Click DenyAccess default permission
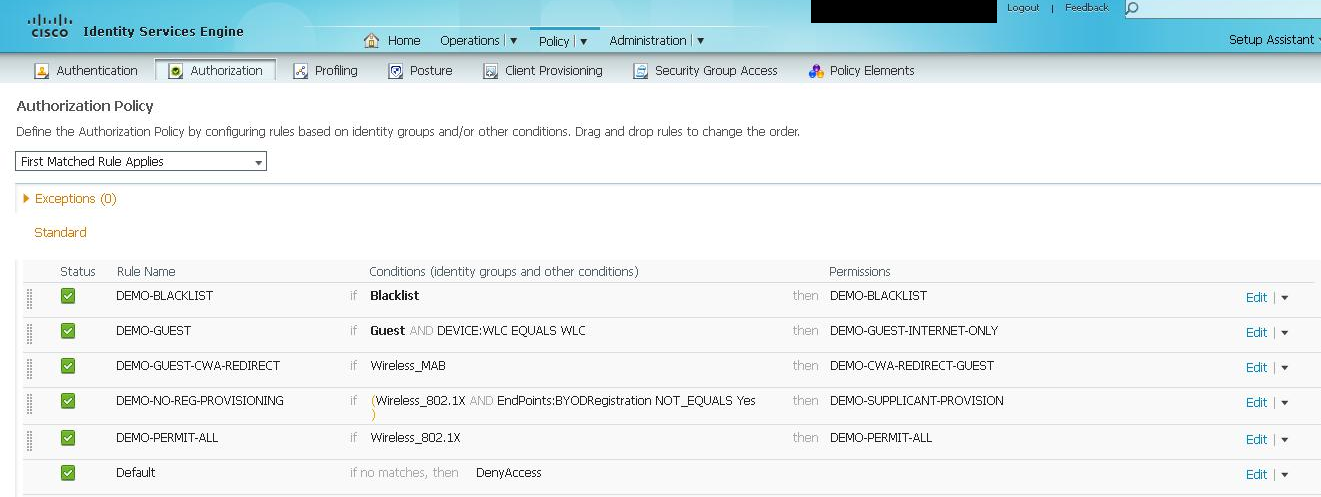Viewport: 1321px width, 497px height. point(508,473)
